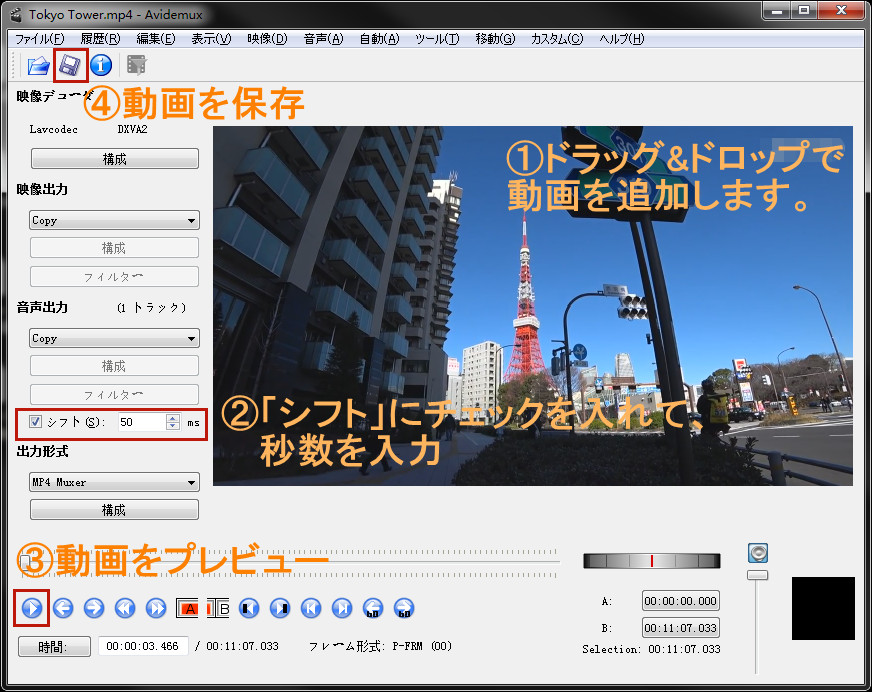Open the ツール menu
Viewport: 872px width, 692px height.
(440, 39)
